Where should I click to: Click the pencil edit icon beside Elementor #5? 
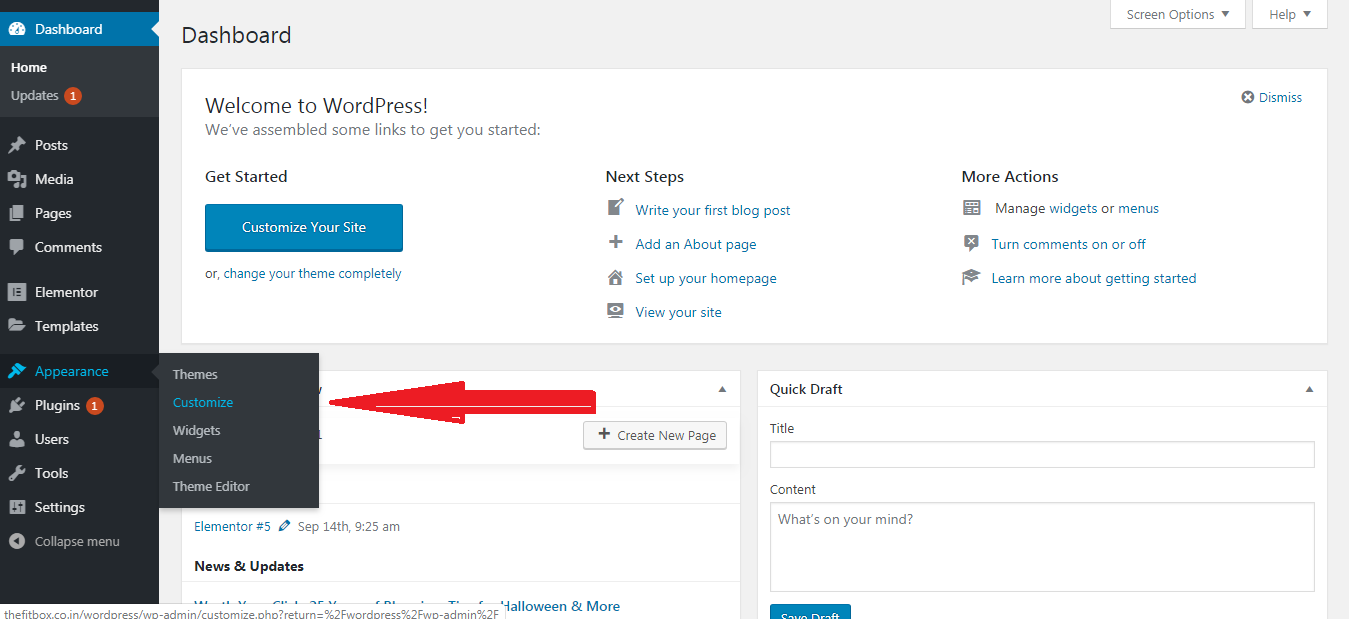[x=285, y=526]
